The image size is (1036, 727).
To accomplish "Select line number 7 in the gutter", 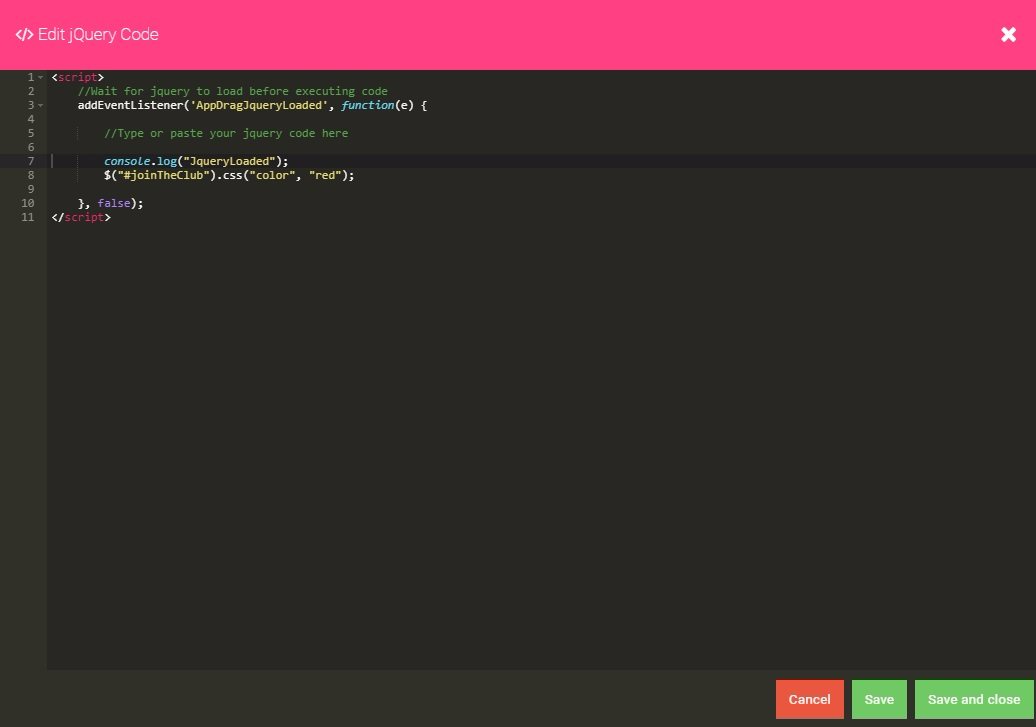I will pos(31,161).
